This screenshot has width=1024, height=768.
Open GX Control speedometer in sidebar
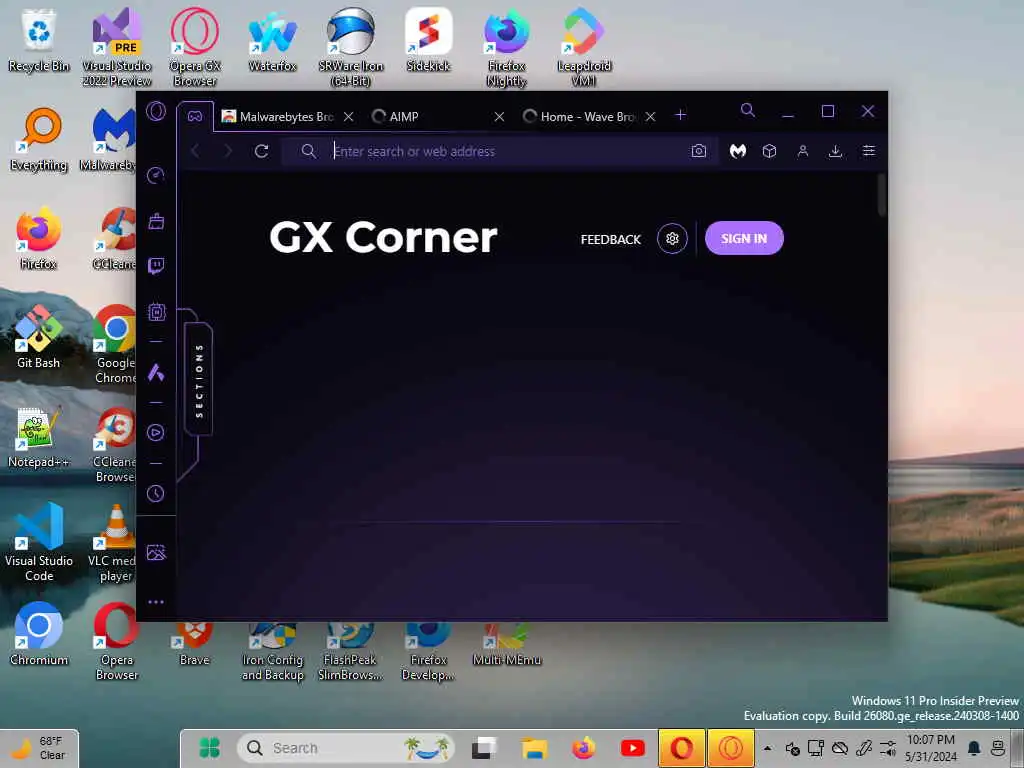point(156,175)
